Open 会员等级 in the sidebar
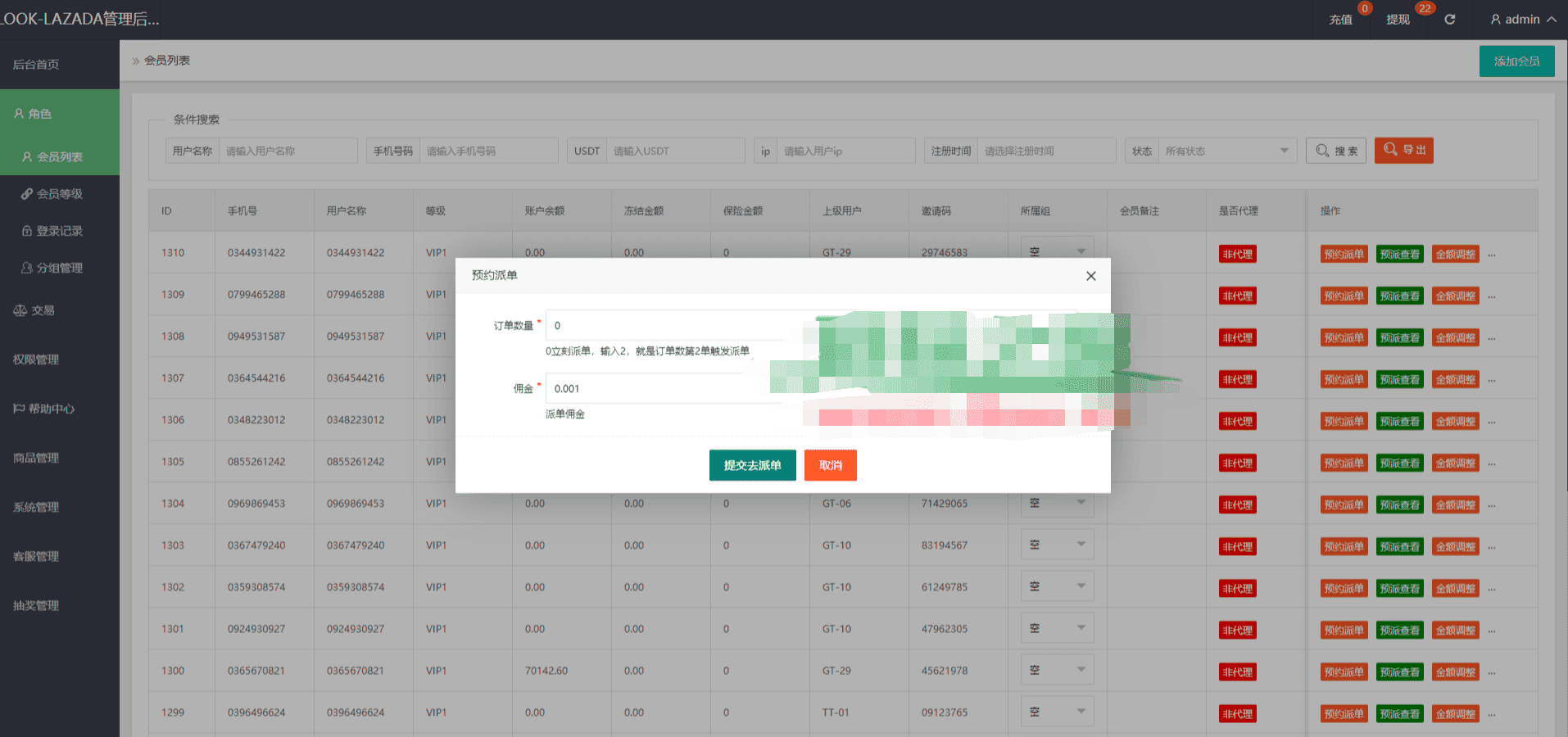Viewport: 1568px width, 737px height. (x=59, y=194)
